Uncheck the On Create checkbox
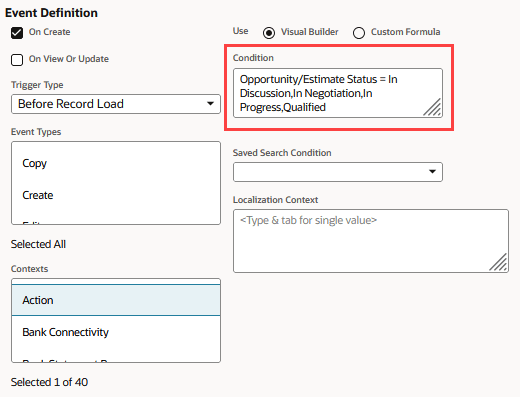 coord(17,33)
